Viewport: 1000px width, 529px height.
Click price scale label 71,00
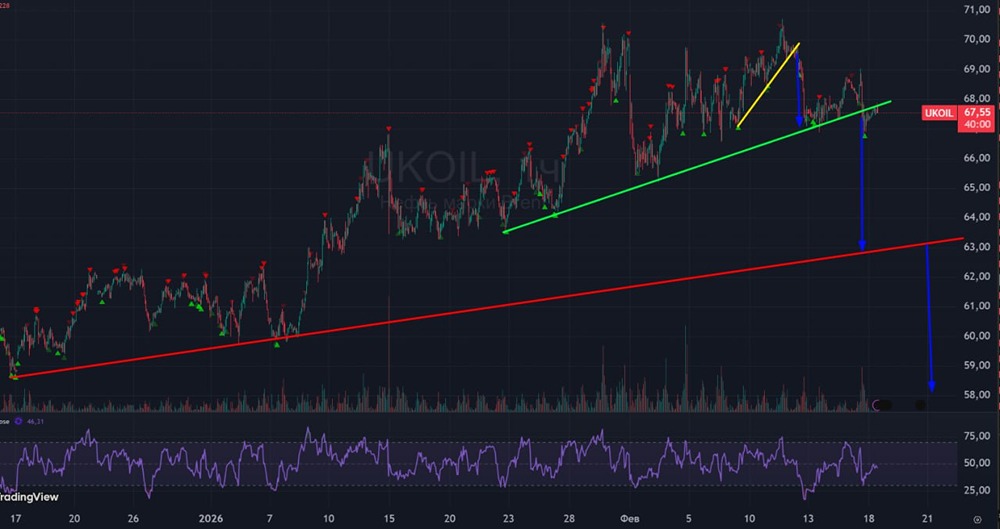977,10
